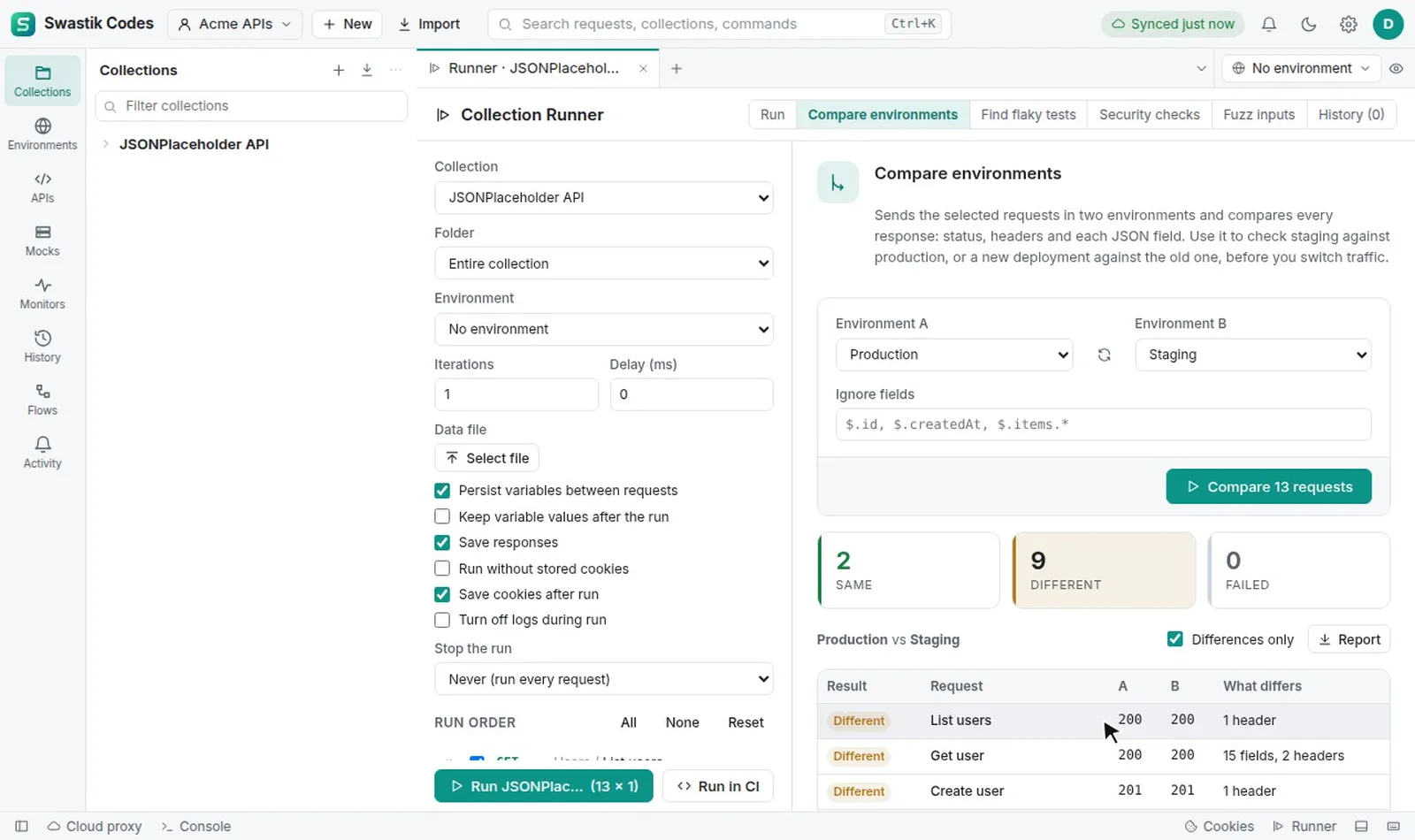Click the Run in CI button

(718, 786)
